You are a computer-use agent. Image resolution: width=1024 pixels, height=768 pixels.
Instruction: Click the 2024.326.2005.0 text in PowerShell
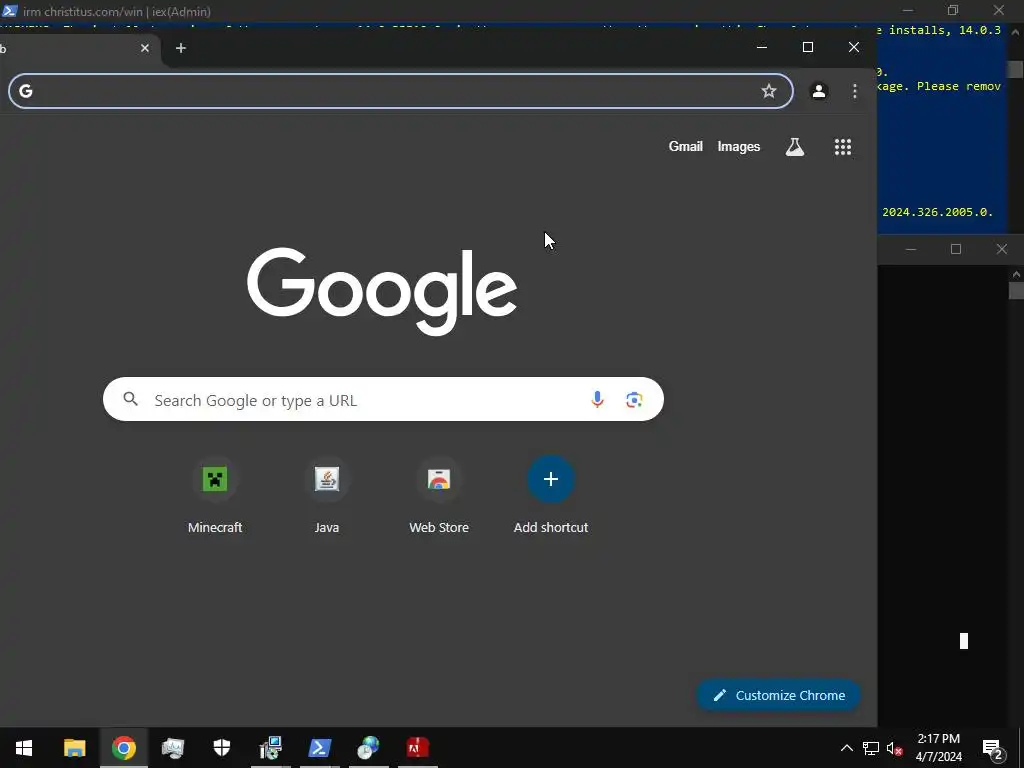coord(937,212)
